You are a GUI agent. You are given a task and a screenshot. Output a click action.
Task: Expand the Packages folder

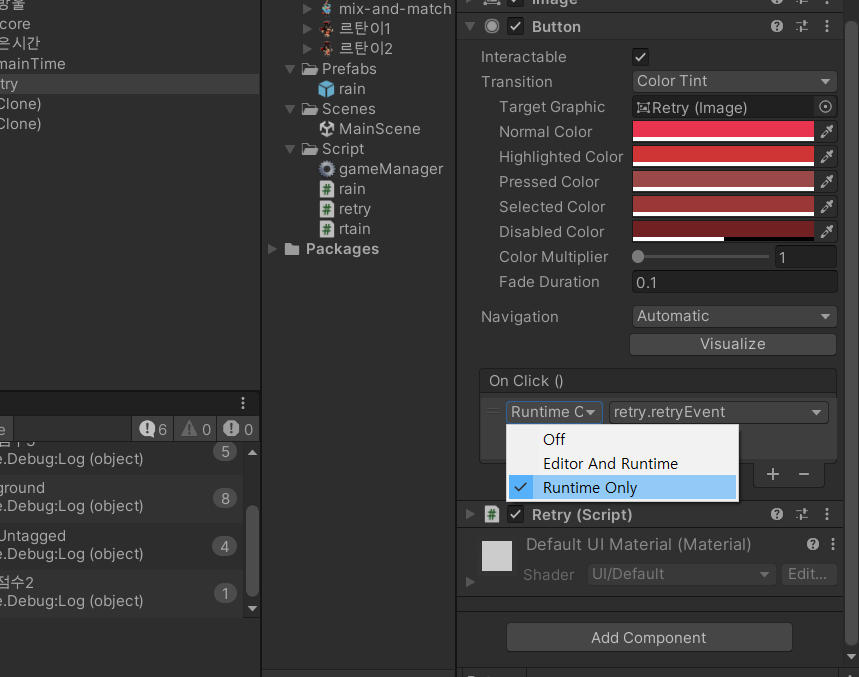tap(272, 249)
